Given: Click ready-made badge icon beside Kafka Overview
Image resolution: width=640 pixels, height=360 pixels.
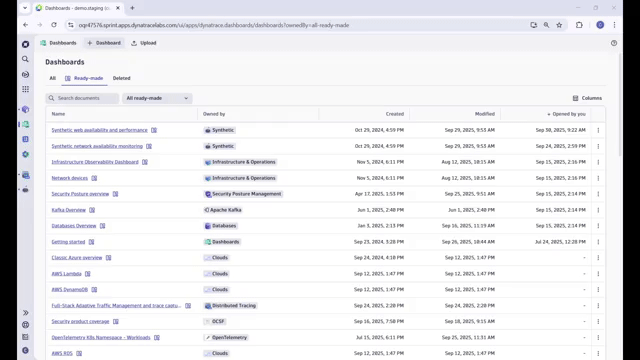Looking at the screenshot, I should (92, 210).
